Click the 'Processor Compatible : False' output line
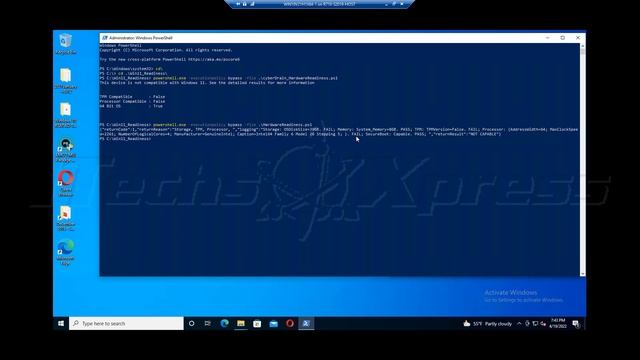This screenshot has width=640, height=360. click(132, 101)
